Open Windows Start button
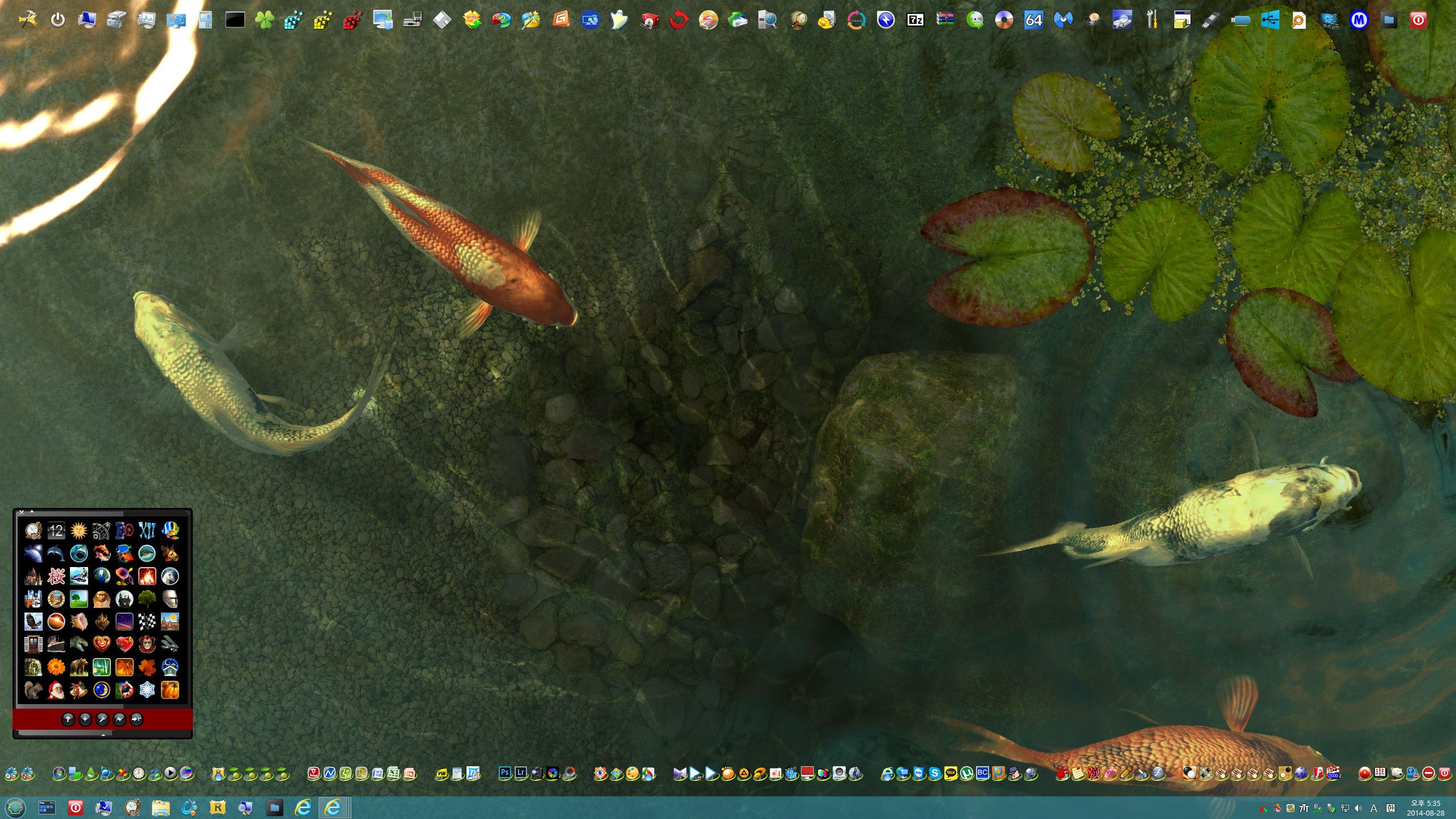The height and width of the screenshot is (819, 1456). point(15,808)
